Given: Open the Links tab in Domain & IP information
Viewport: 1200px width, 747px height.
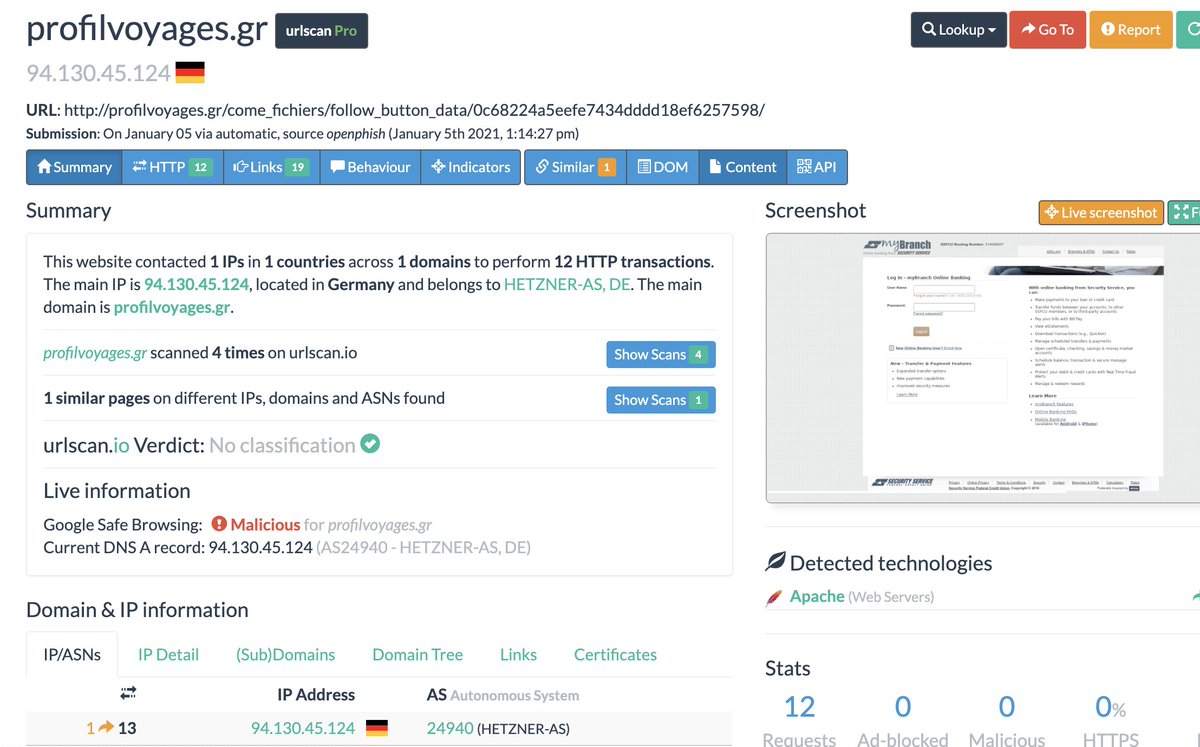Looking at the screenshot, I should (518, 654).
